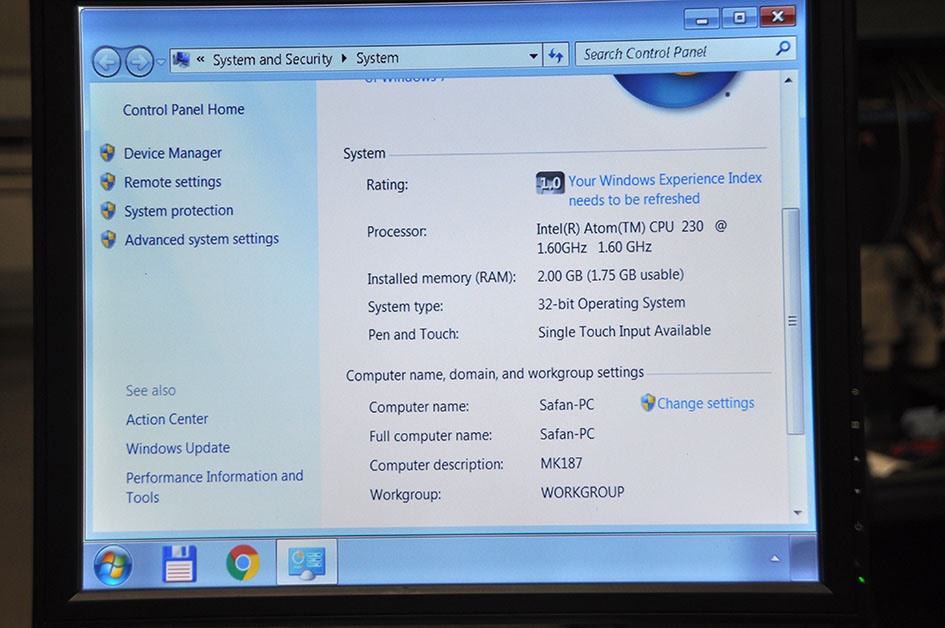This screenshot has height=628, width=945.
Task: Click shield icon beside Advanced system settings
Action: click(x=108, y=239)
